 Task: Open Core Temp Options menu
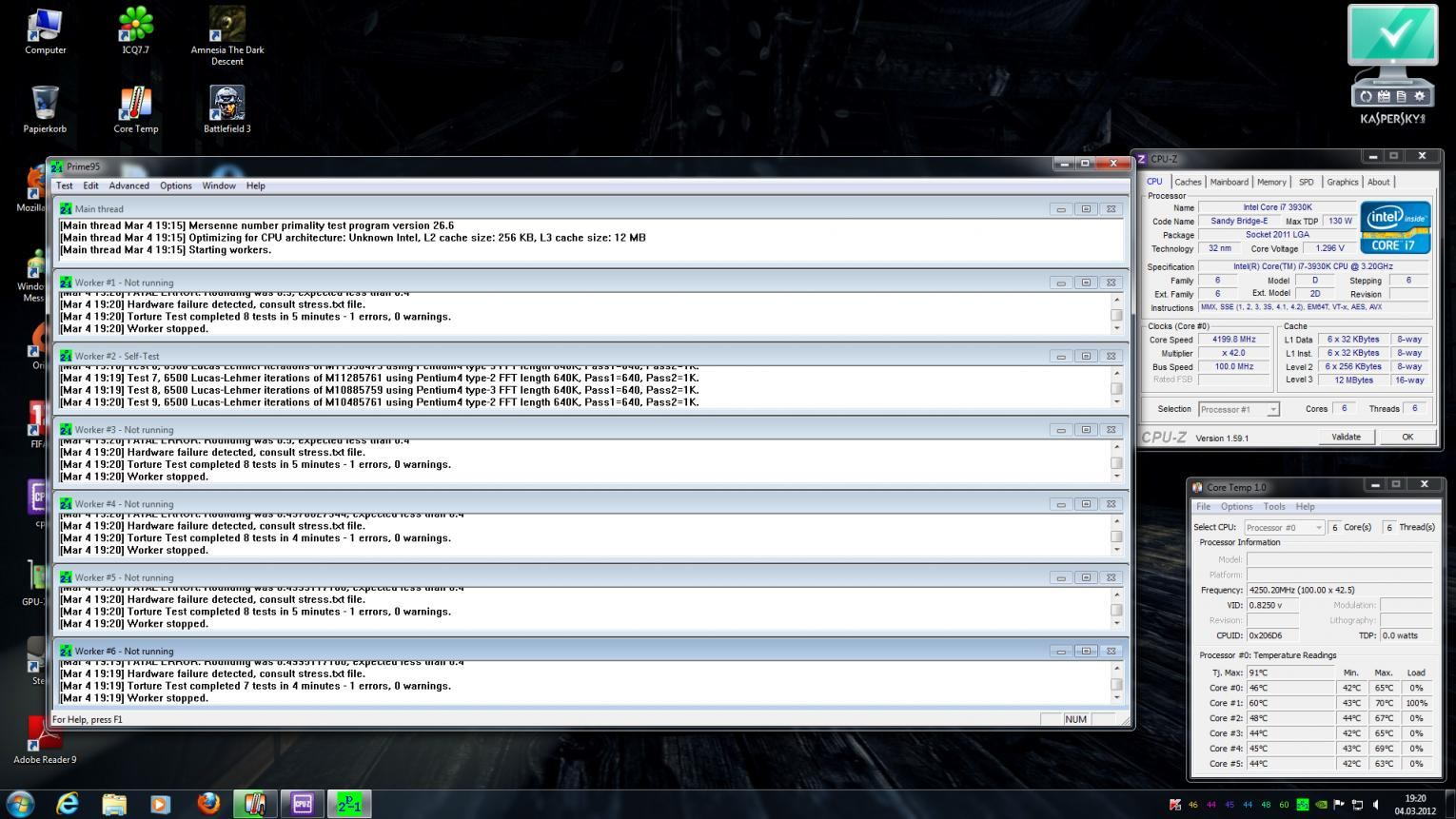click(x=1236, y=506)
